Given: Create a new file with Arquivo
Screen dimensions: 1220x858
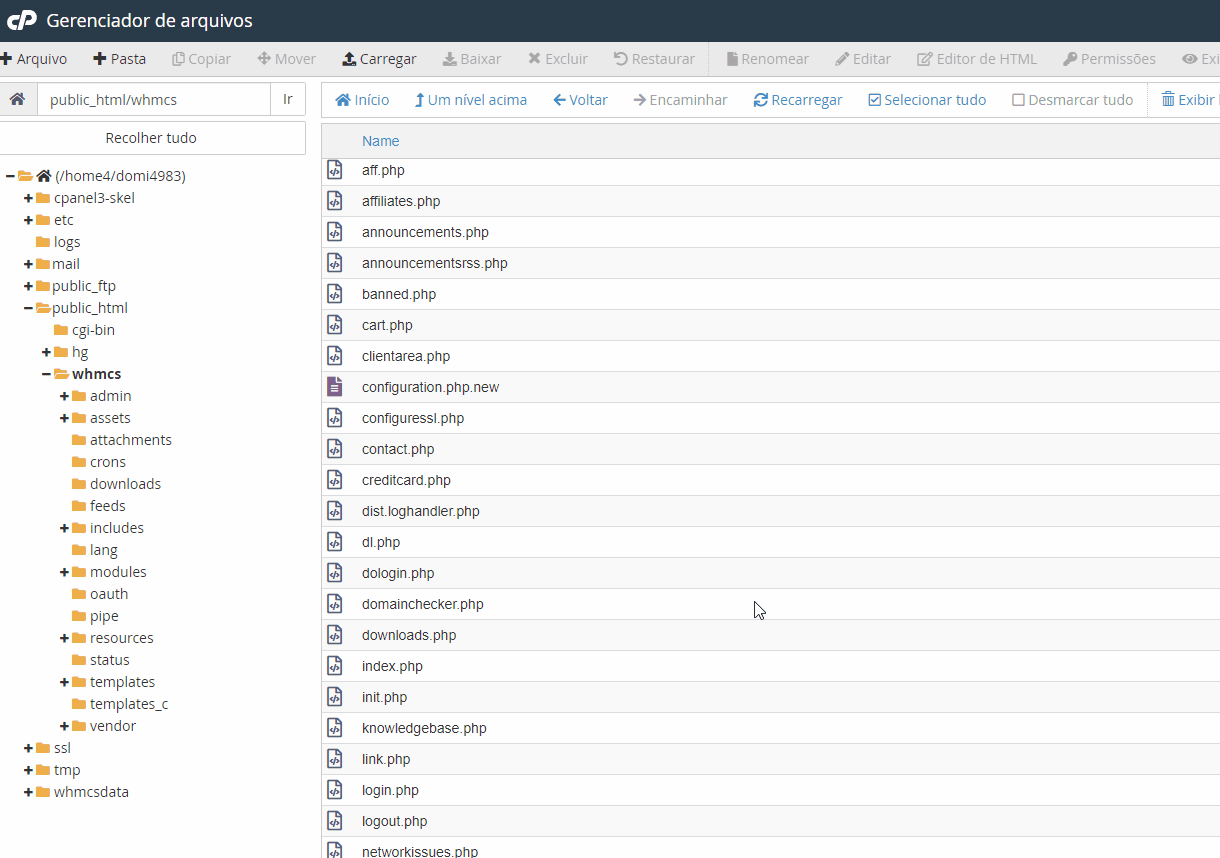Looking at the screenshot, I should click(x=34, y=59).
